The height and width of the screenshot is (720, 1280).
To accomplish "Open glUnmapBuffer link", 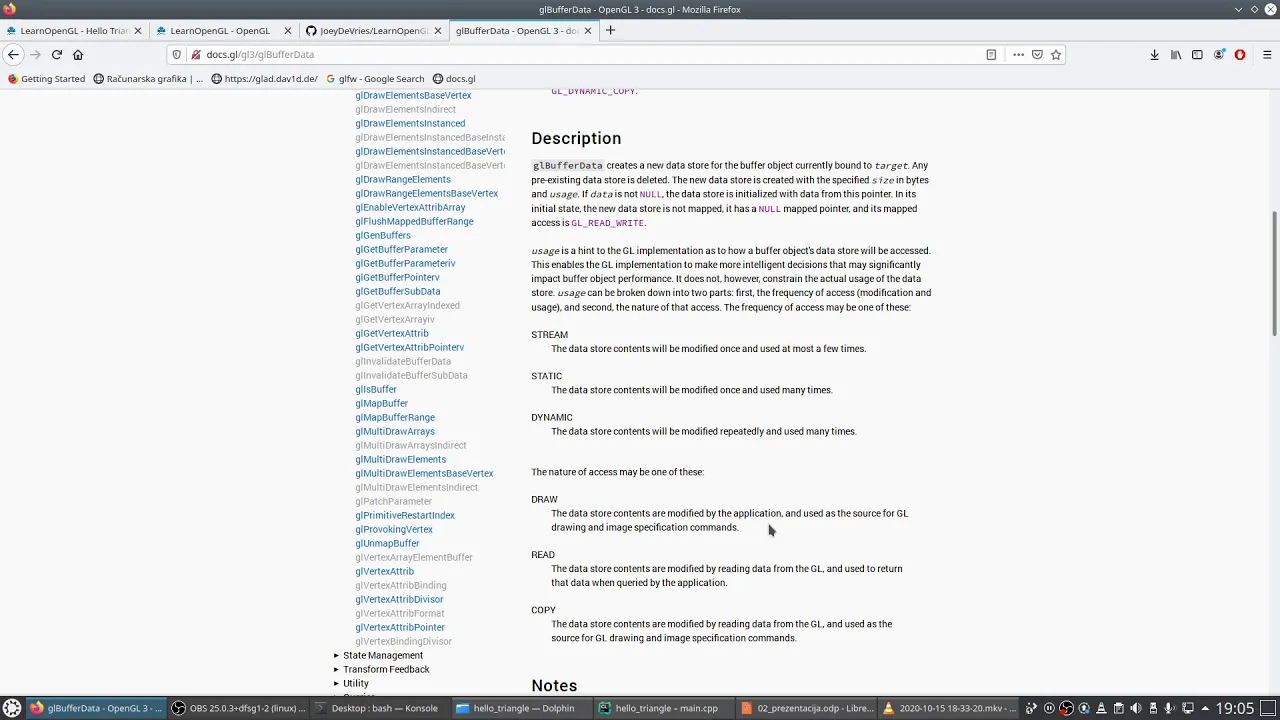I will [x=387, y=544].
